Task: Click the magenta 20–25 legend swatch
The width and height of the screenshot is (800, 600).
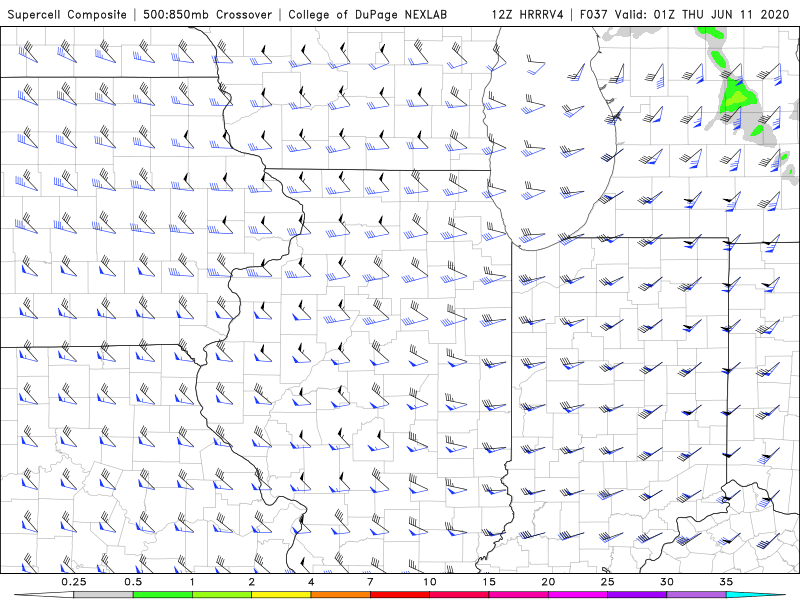Action: click(578, 595)
